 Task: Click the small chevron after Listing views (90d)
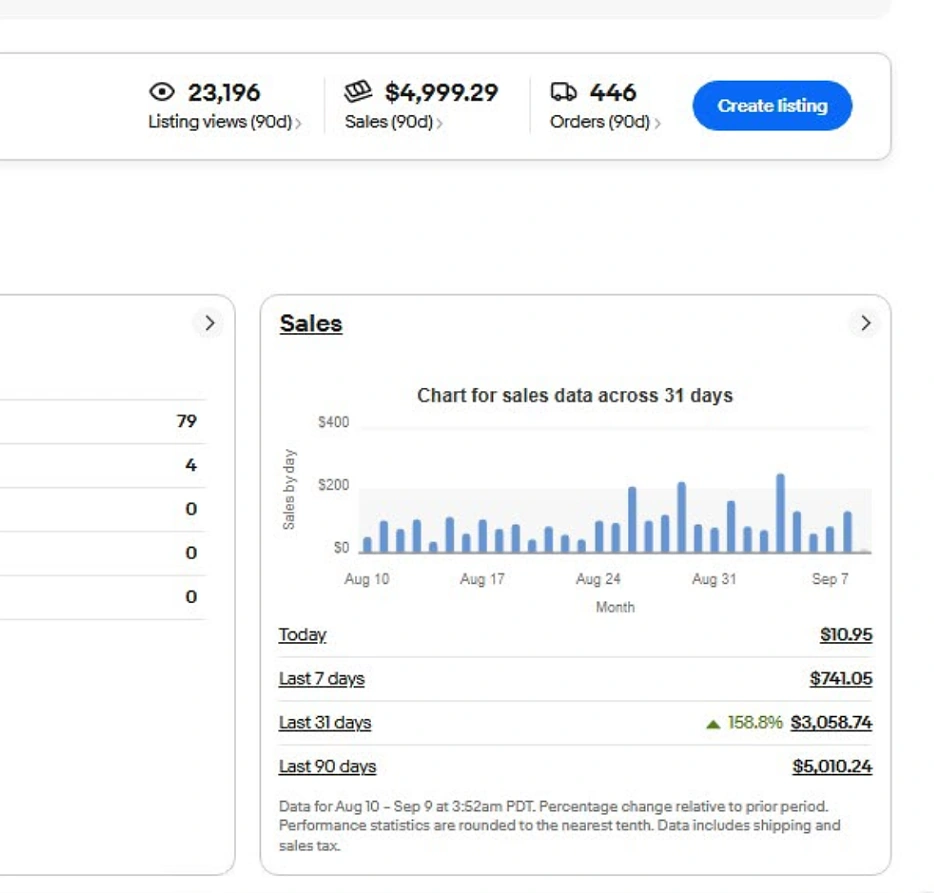click(298, 123)
